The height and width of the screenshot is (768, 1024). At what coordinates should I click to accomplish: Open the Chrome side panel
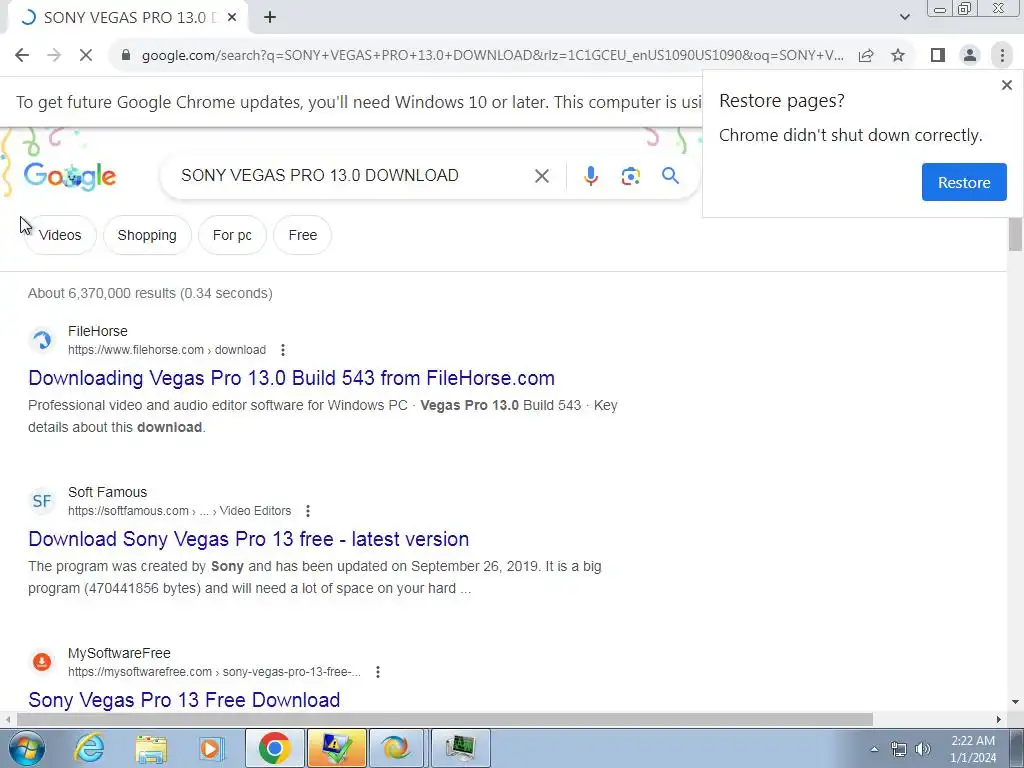click(938, 56)
